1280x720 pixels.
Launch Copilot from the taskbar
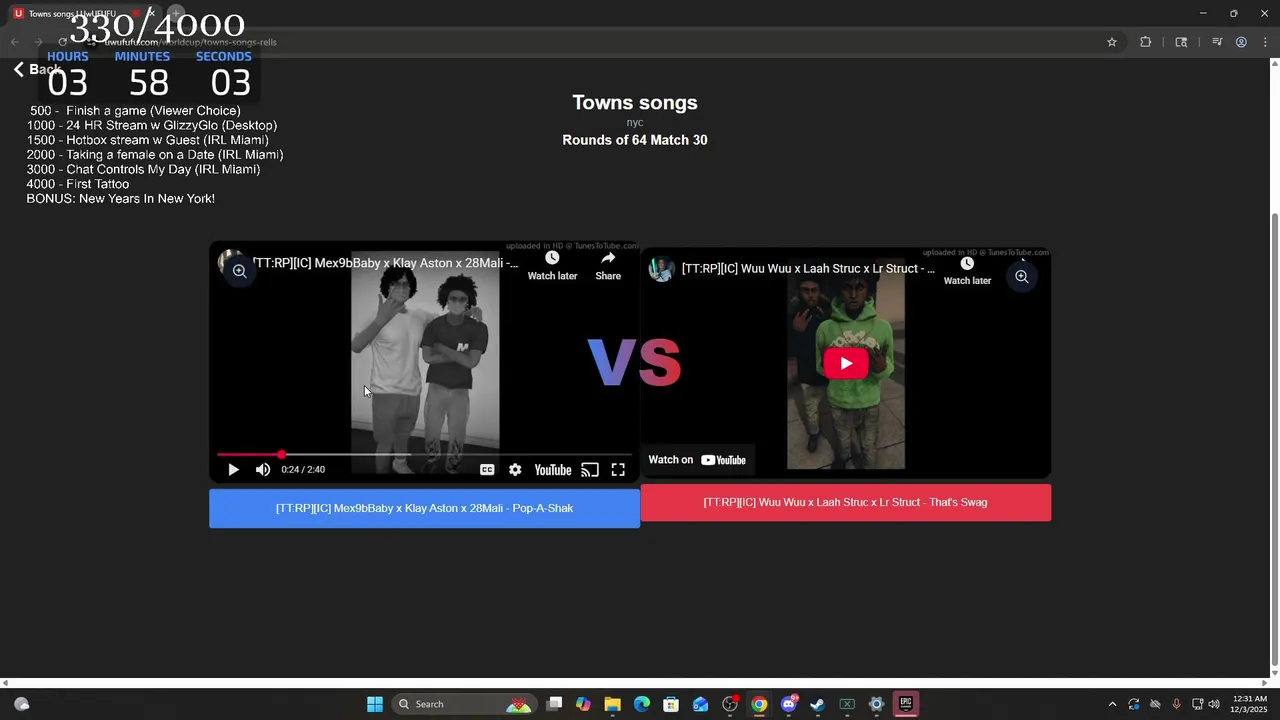coord(583,704)
